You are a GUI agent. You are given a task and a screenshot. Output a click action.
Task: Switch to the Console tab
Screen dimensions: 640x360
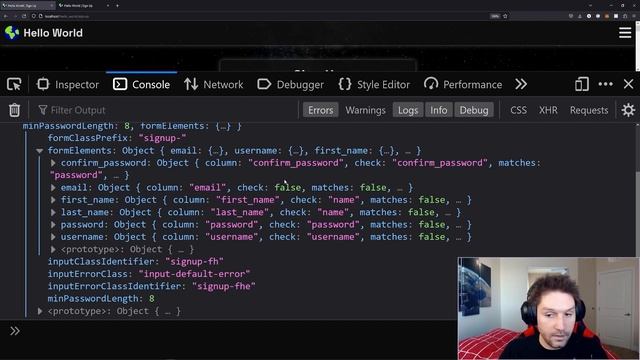tap(141, 84)
